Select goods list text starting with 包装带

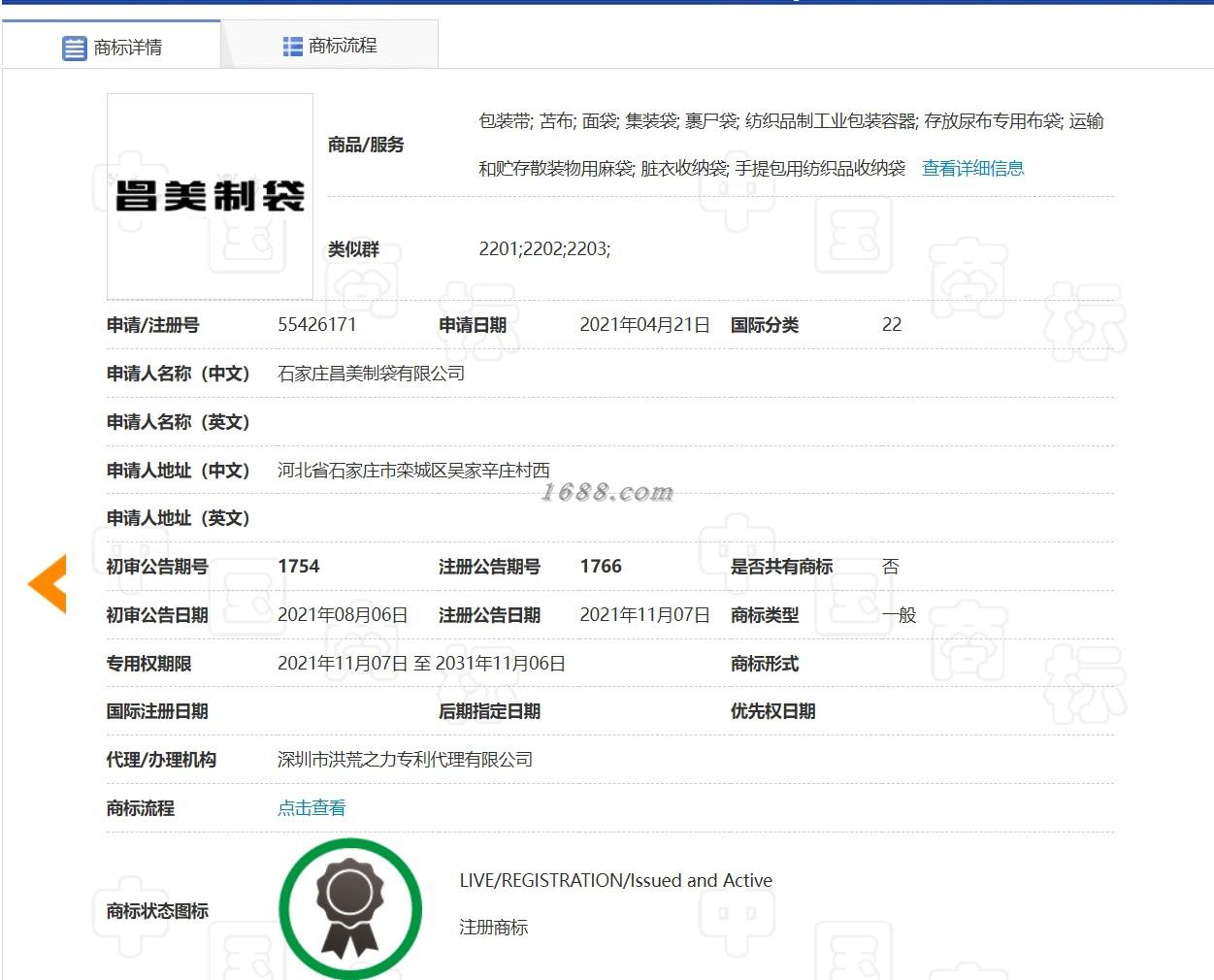point(791,145)
